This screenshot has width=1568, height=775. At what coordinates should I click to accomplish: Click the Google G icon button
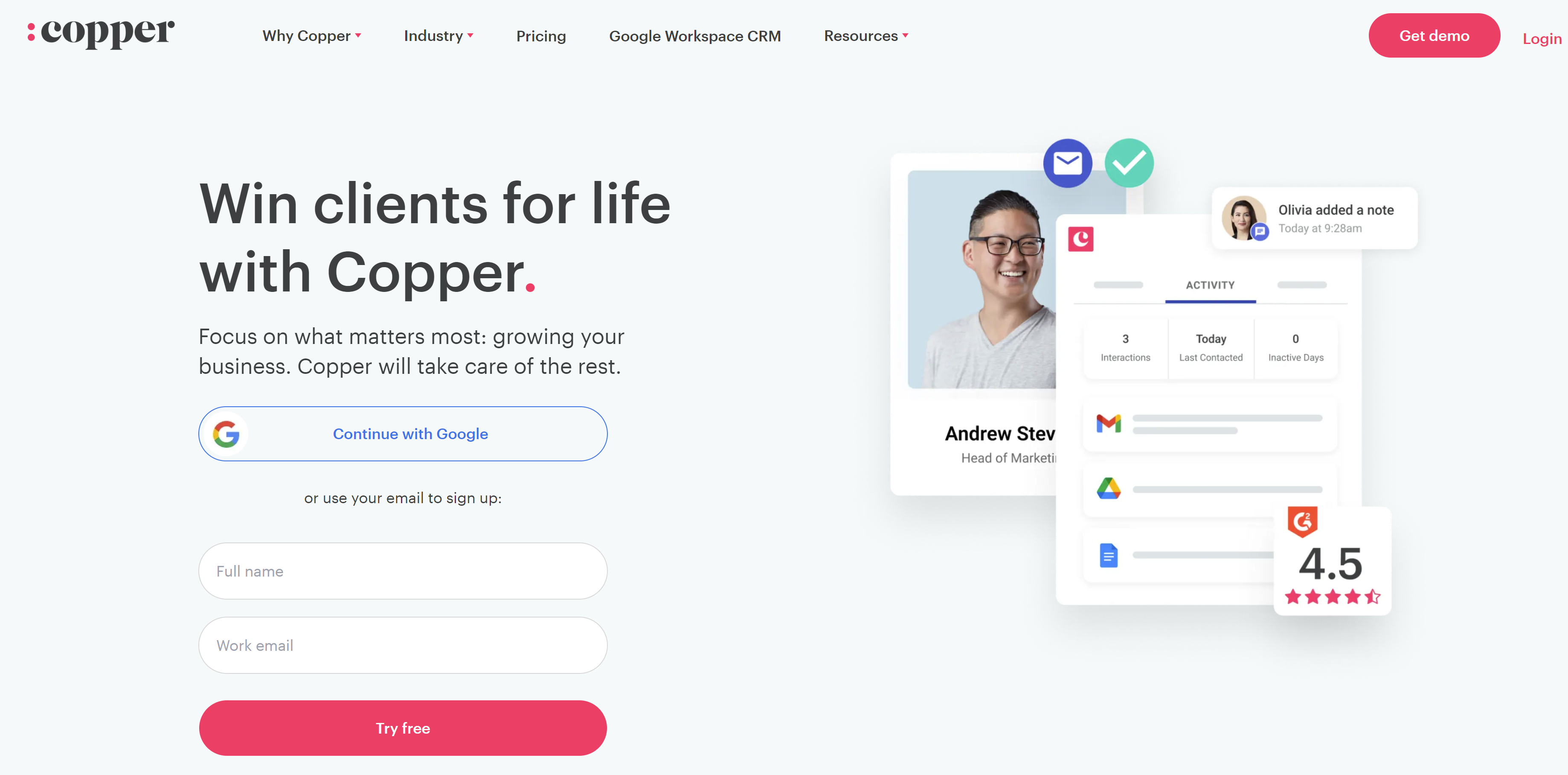coord(228,434)
